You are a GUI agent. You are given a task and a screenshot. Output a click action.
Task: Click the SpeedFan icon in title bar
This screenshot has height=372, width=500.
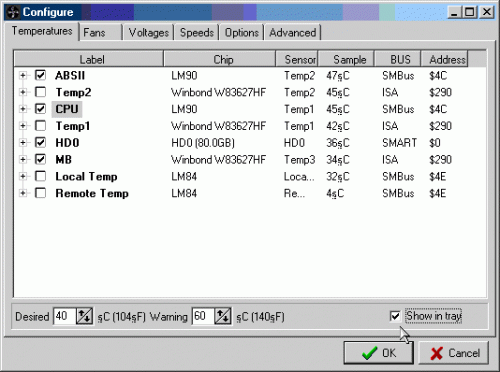point(13,12)
